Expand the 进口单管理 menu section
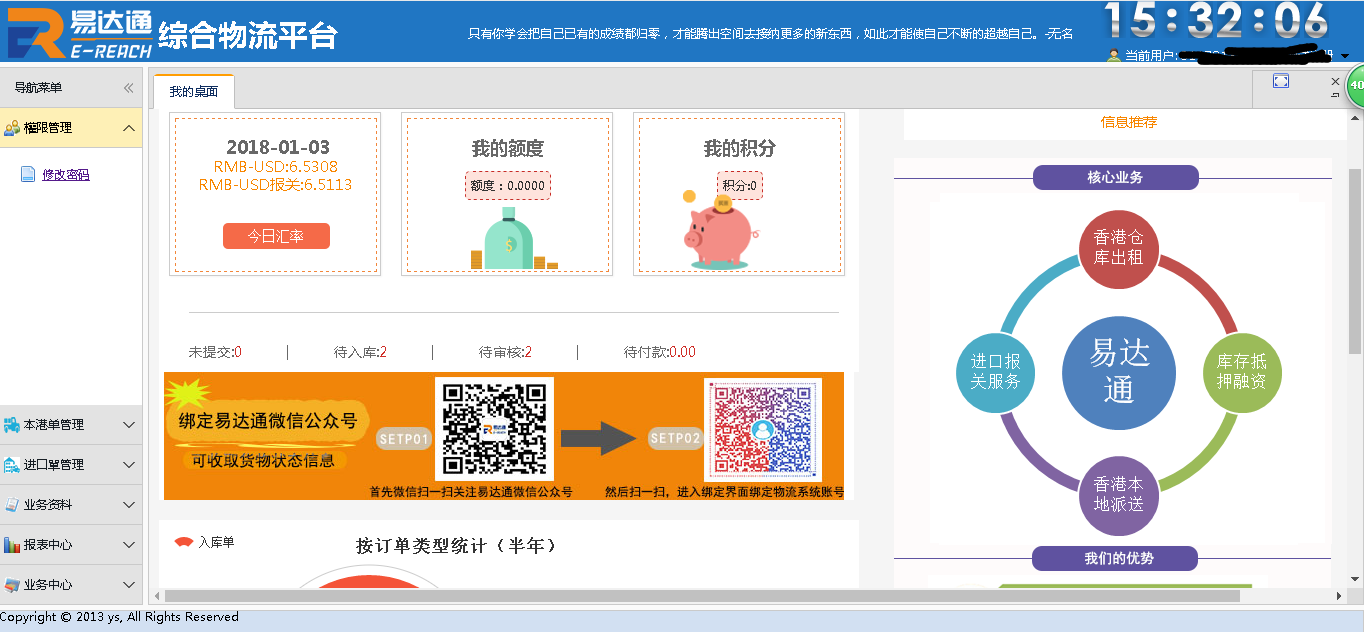The height and width of the screenshot is (632, 1364). coord(128,465)
